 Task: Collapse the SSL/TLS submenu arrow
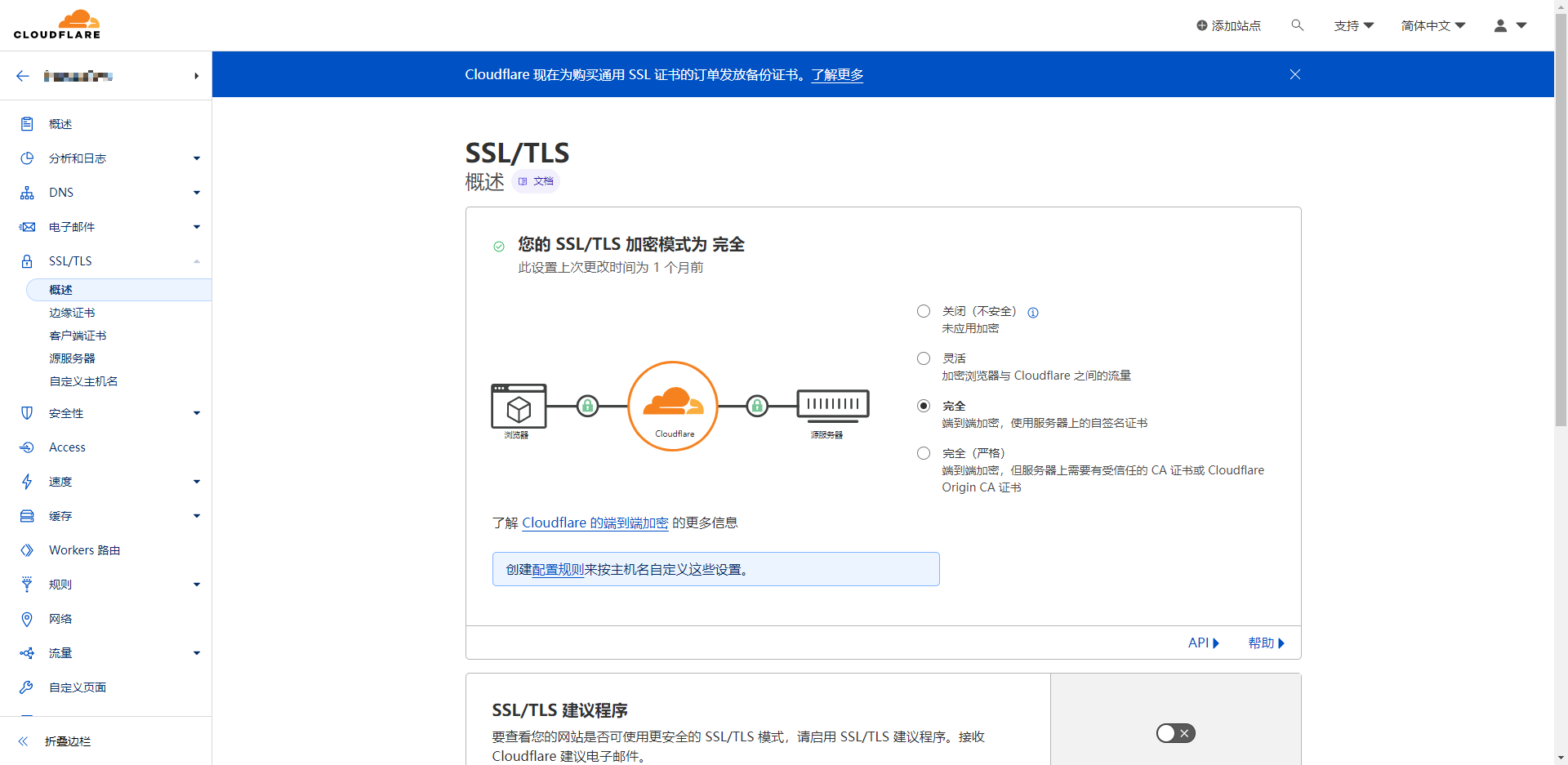[197, 261]
